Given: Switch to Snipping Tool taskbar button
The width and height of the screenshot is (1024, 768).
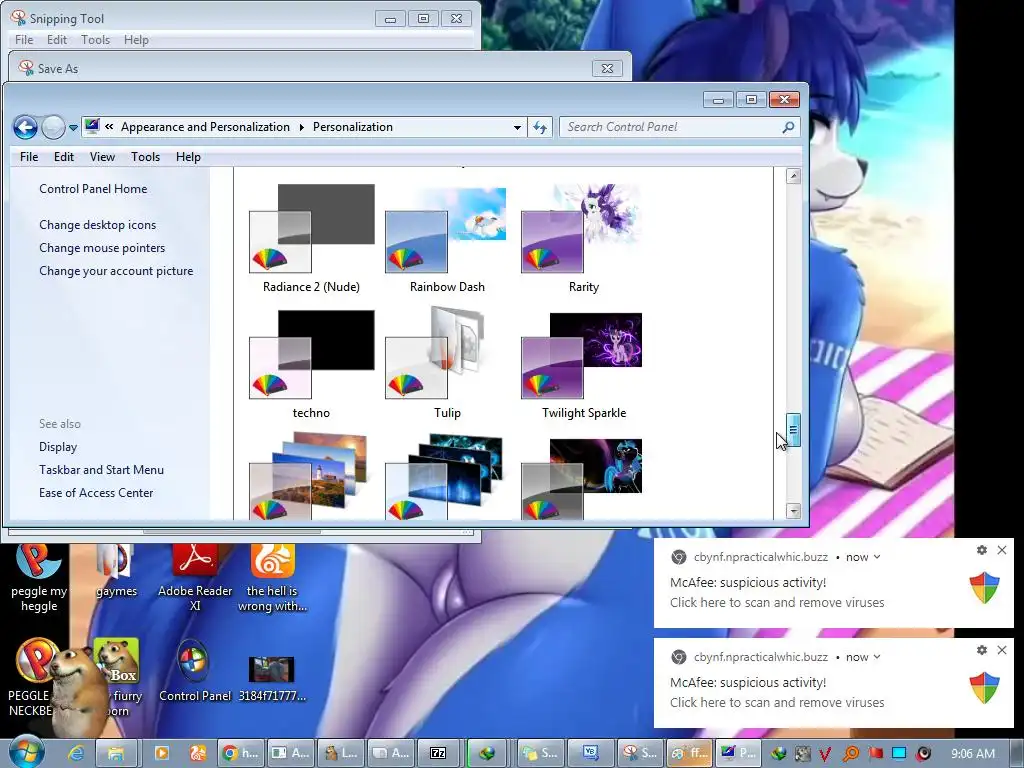Looking at the screenshot, I should click(640, 753).
